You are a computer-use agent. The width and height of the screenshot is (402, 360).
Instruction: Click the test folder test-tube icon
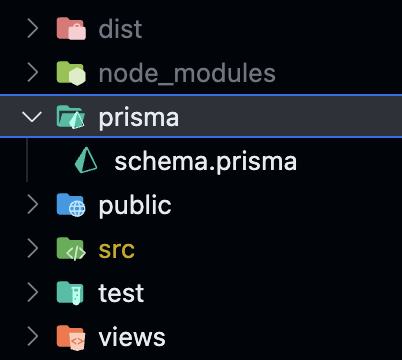click(70, 293)
